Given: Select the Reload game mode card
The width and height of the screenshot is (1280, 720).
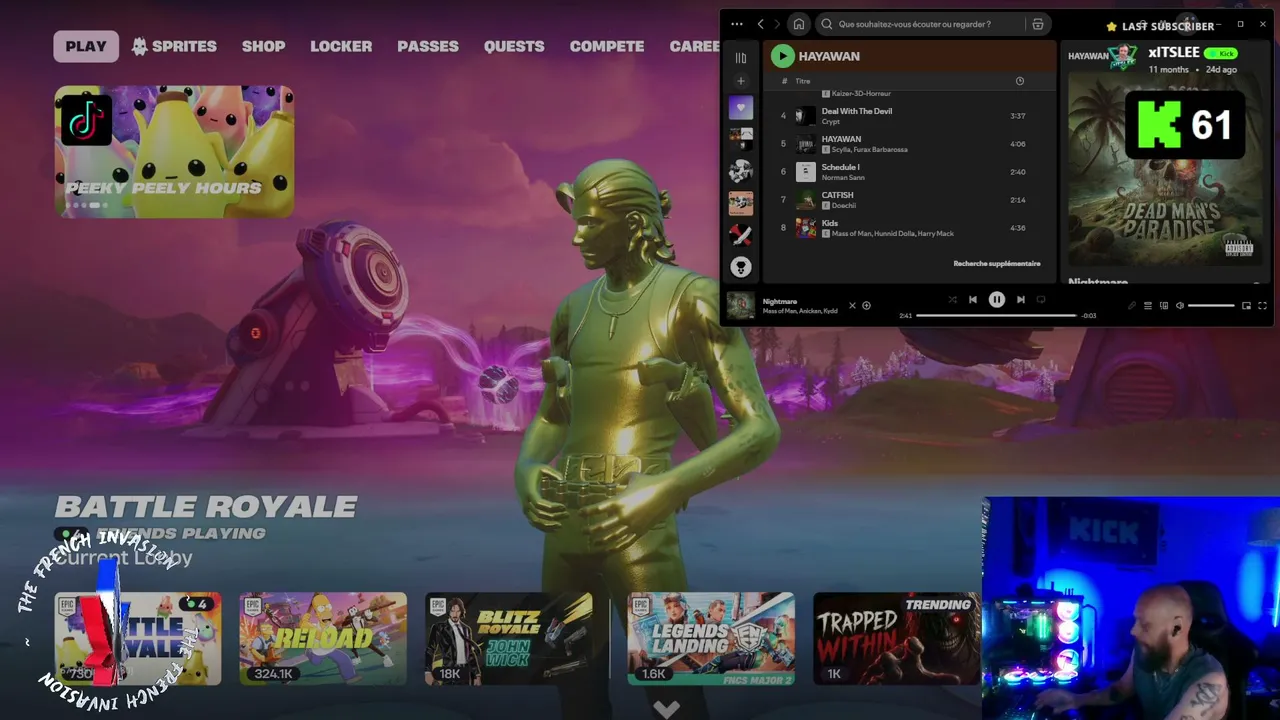Looking at the screenshot, I should (x=323, y=639).
